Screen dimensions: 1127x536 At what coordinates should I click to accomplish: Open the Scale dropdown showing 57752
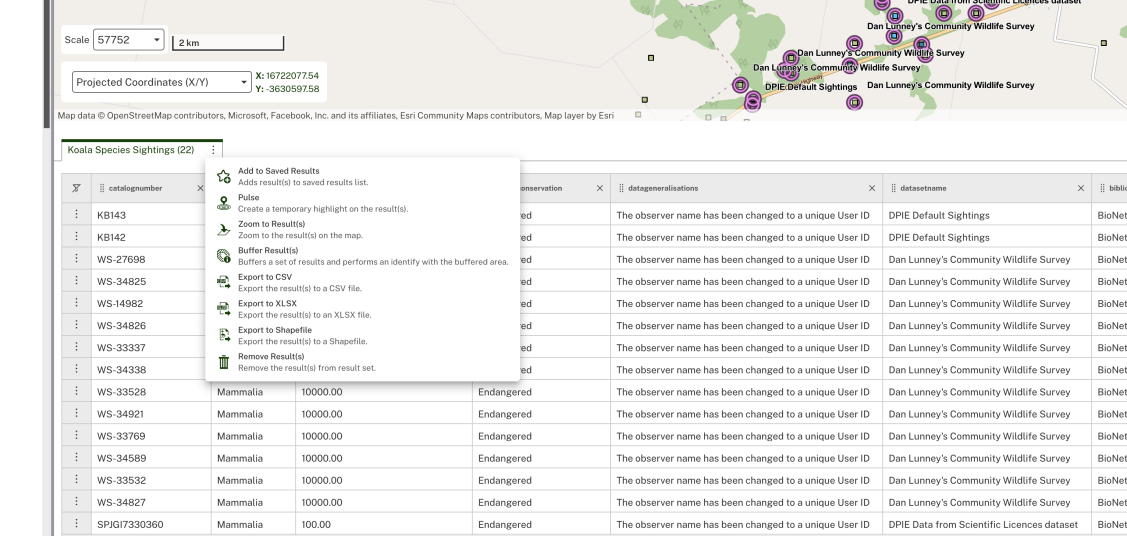[129, 40]
